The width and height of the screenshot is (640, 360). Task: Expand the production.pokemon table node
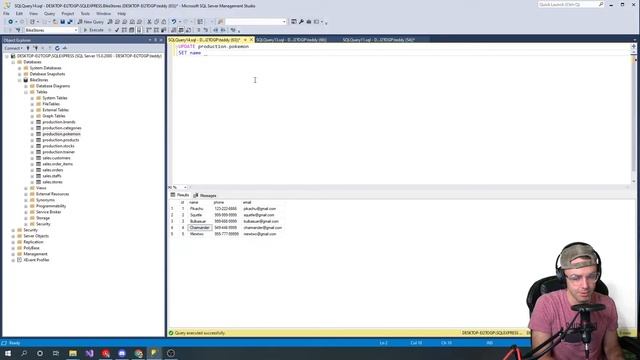[x=32, y=134]
